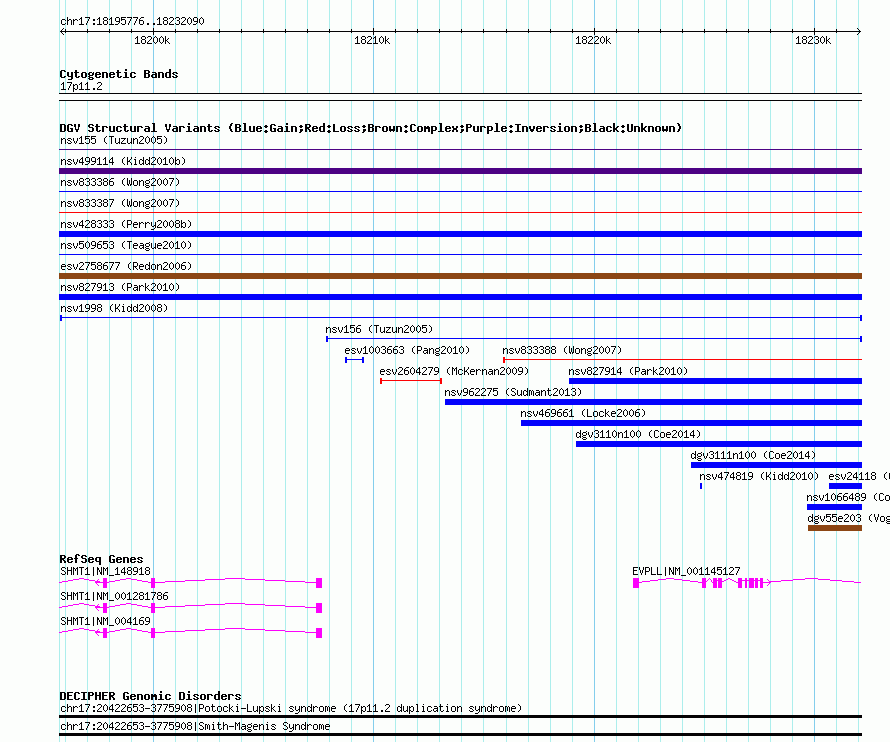Click the esv24118 variant label
The width and height of the screenshot is (890, 742).
coord(859,476)
